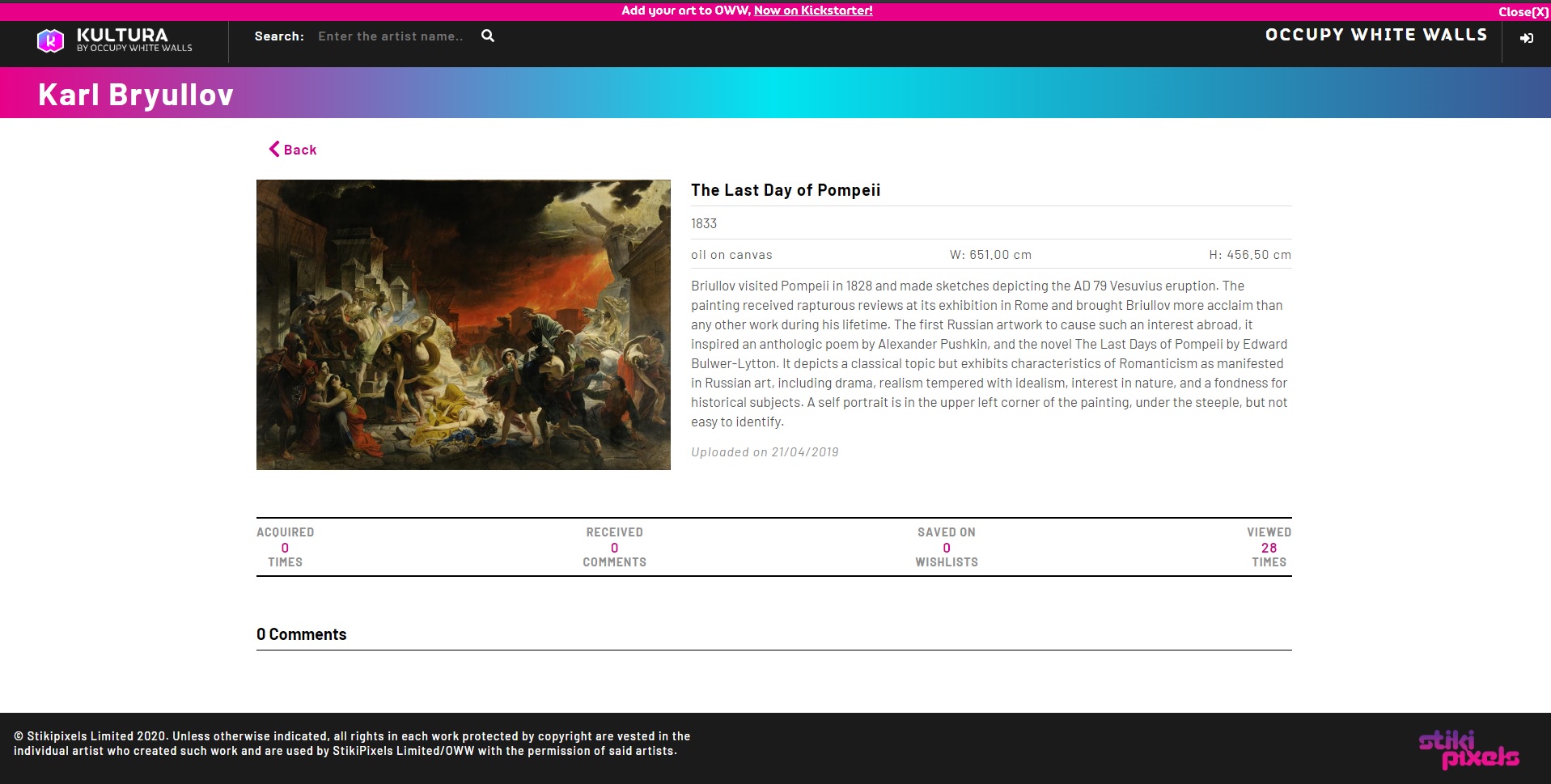Open the Stikipixels logo in footer
The image size is (1551, 784).
point(1468,750)
